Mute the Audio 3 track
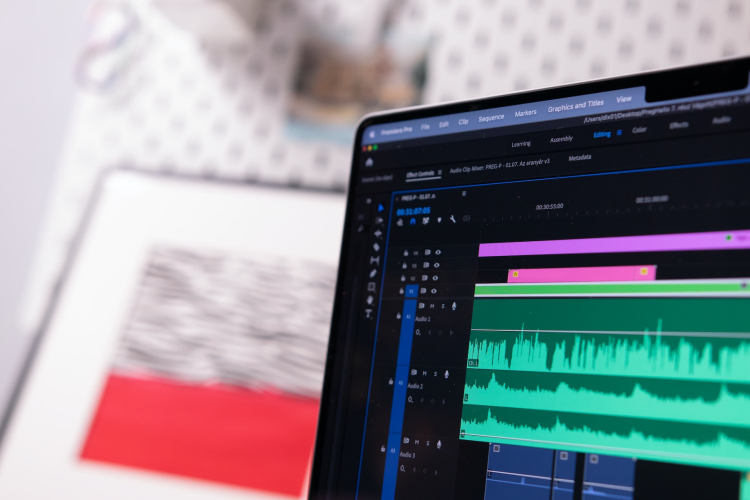 pyautogui.click(x=417, y=443)
